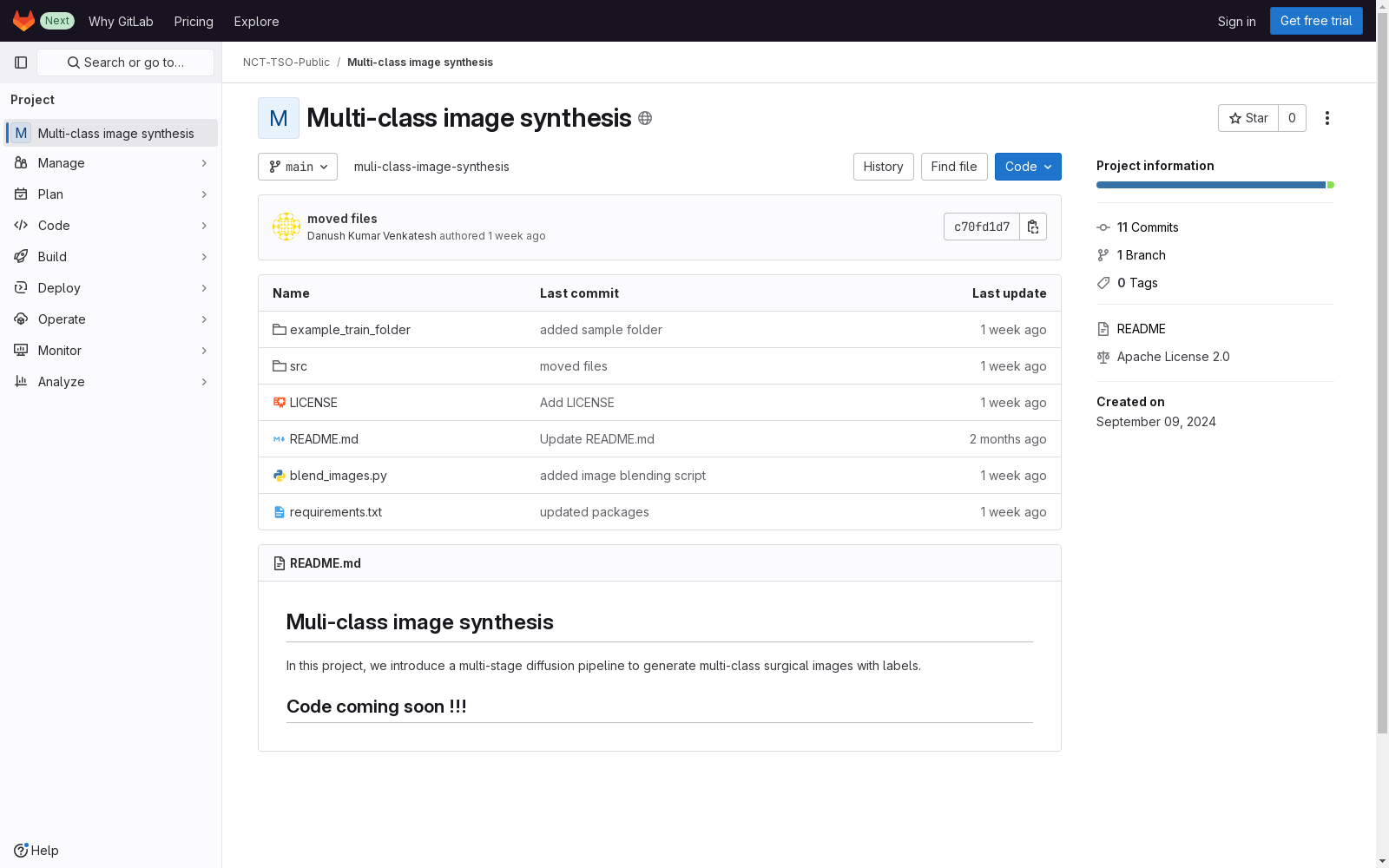The image size is (1389, 868).
Task: Star the project
Action: (x=1248, y=118)
